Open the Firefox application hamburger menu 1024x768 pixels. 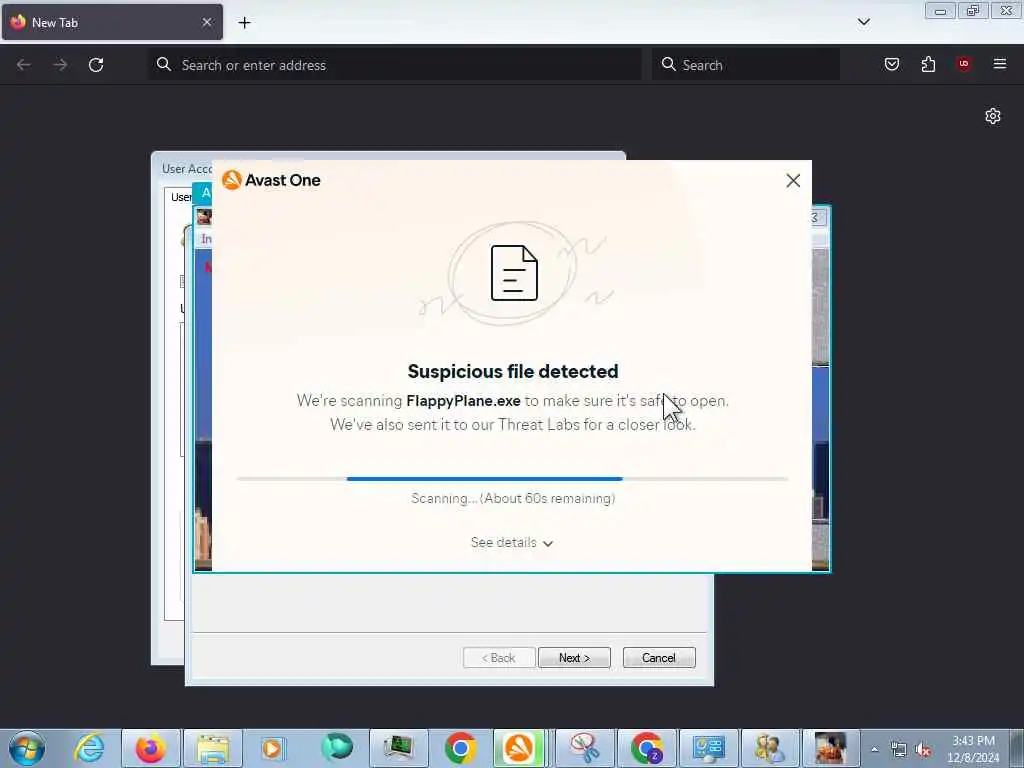pos(999,64)
